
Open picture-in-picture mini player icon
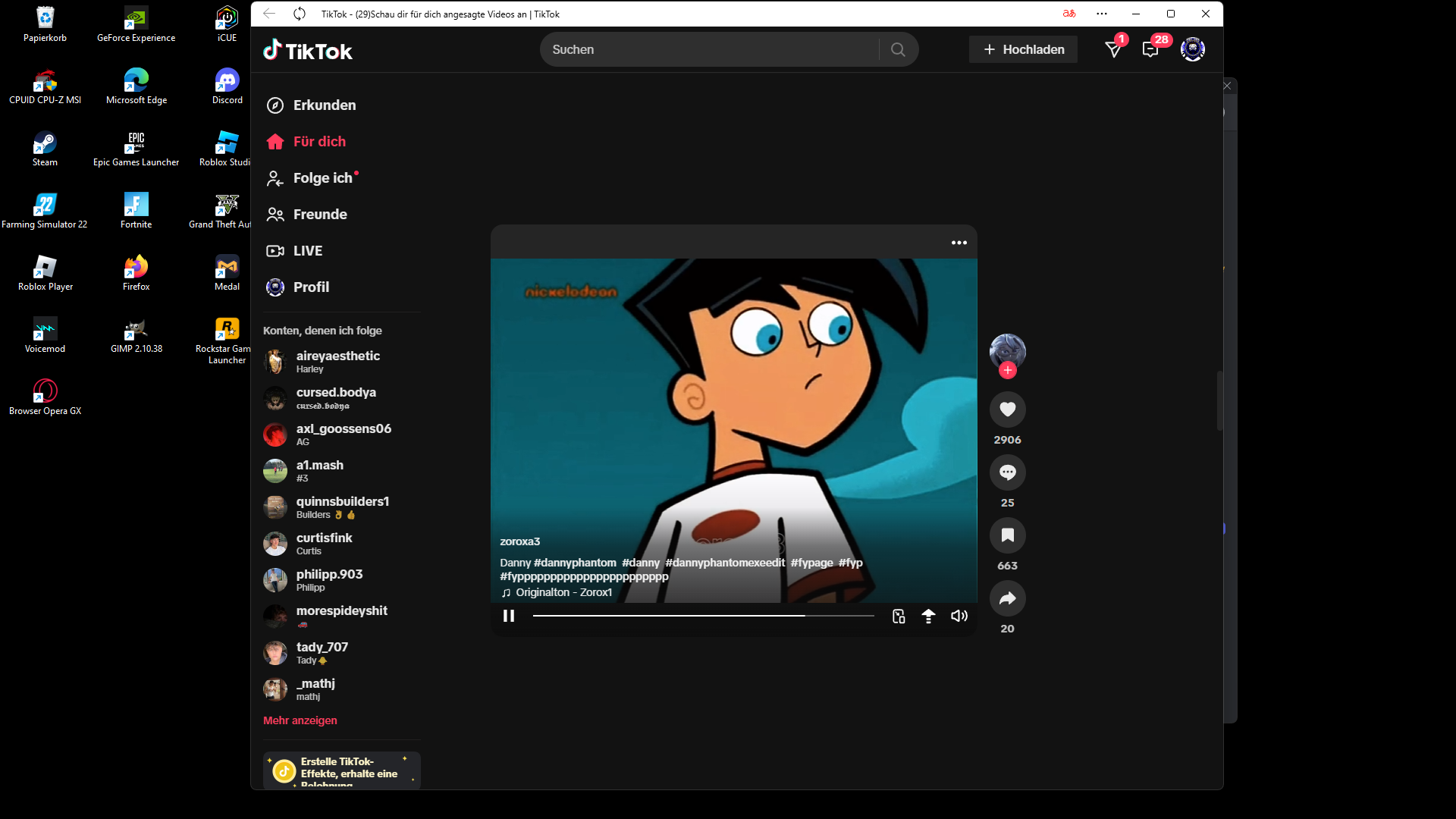click(x=899, y=616)
